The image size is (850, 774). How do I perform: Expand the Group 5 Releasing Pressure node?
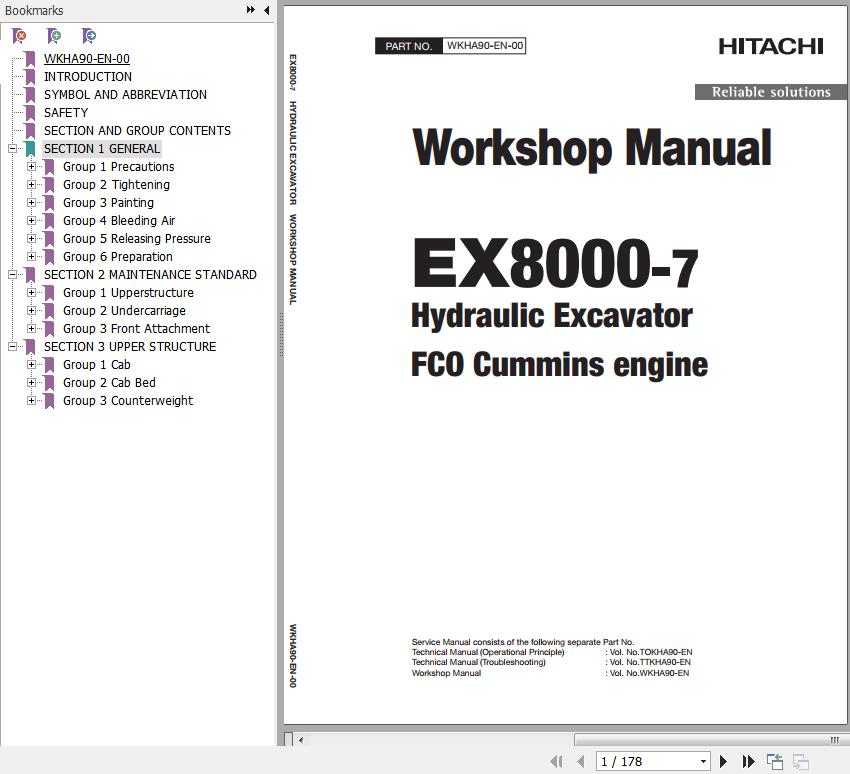(x=31, y=238)
